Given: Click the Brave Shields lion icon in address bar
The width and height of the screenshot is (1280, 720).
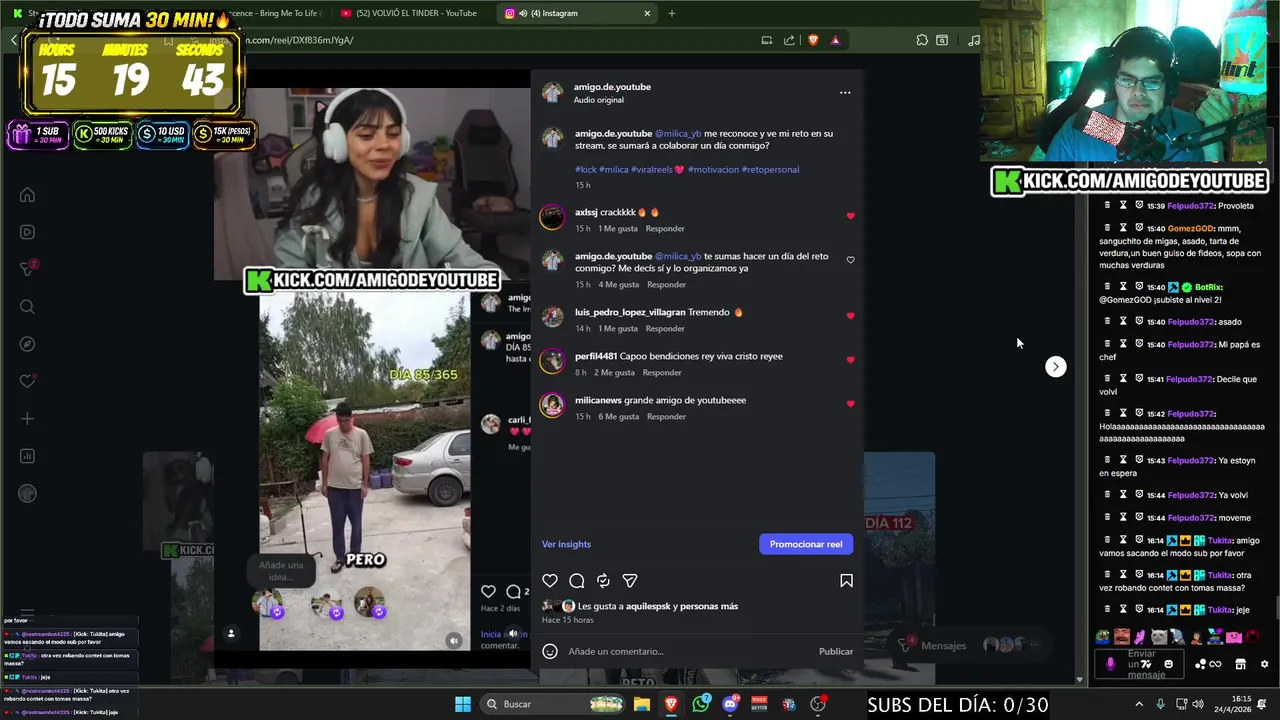Looking at the screenshot, I should (x=812, y=40).
